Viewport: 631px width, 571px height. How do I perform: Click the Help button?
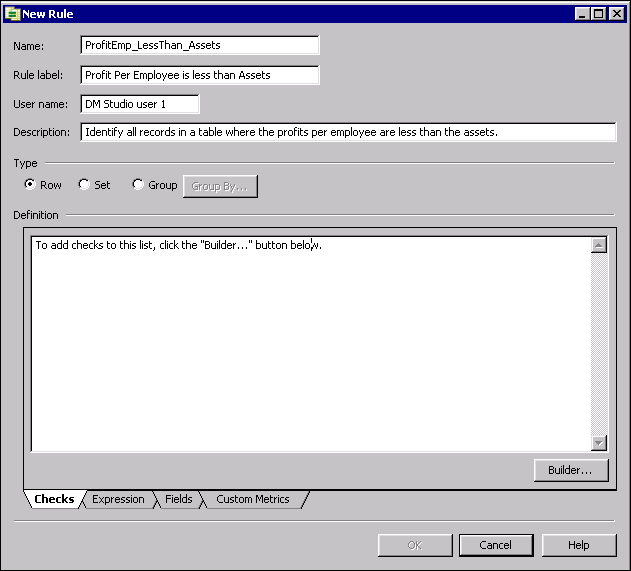(x=579, y=545)
